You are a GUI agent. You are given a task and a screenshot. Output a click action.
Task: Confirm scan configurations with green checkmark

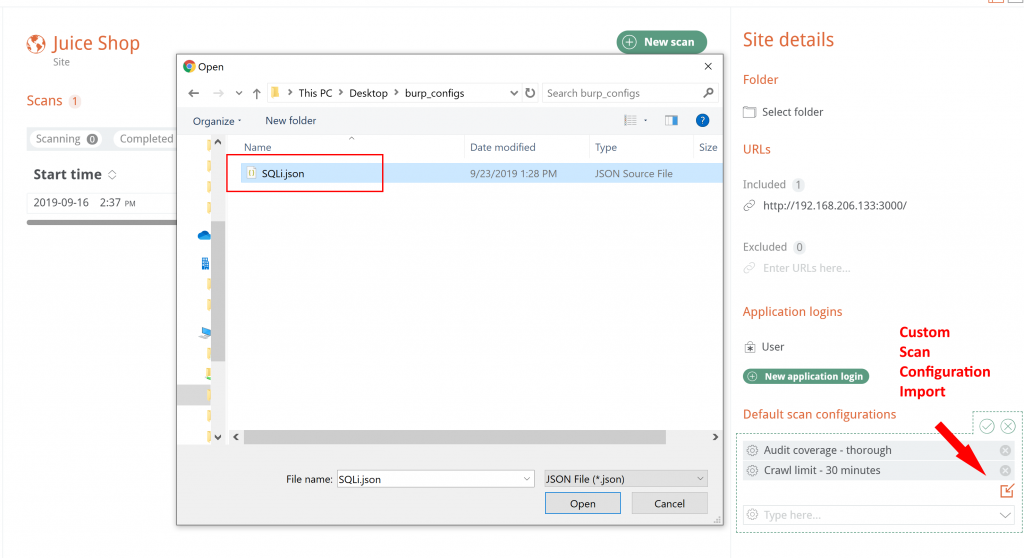[x=987, y=426]
